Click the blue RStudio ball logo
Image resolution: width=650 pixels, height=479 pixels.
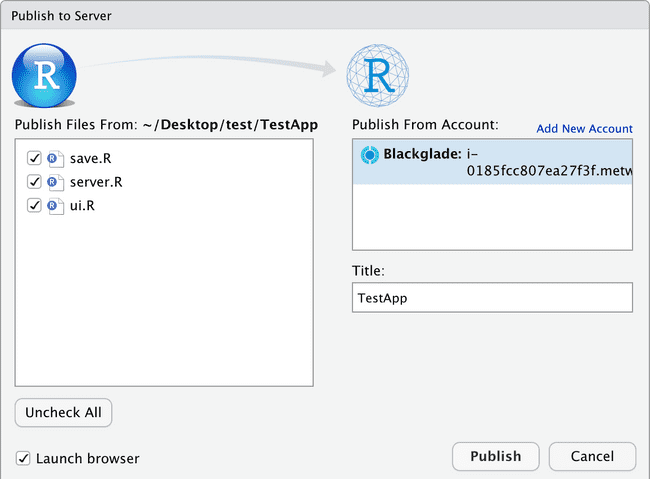tap(44, 75)
